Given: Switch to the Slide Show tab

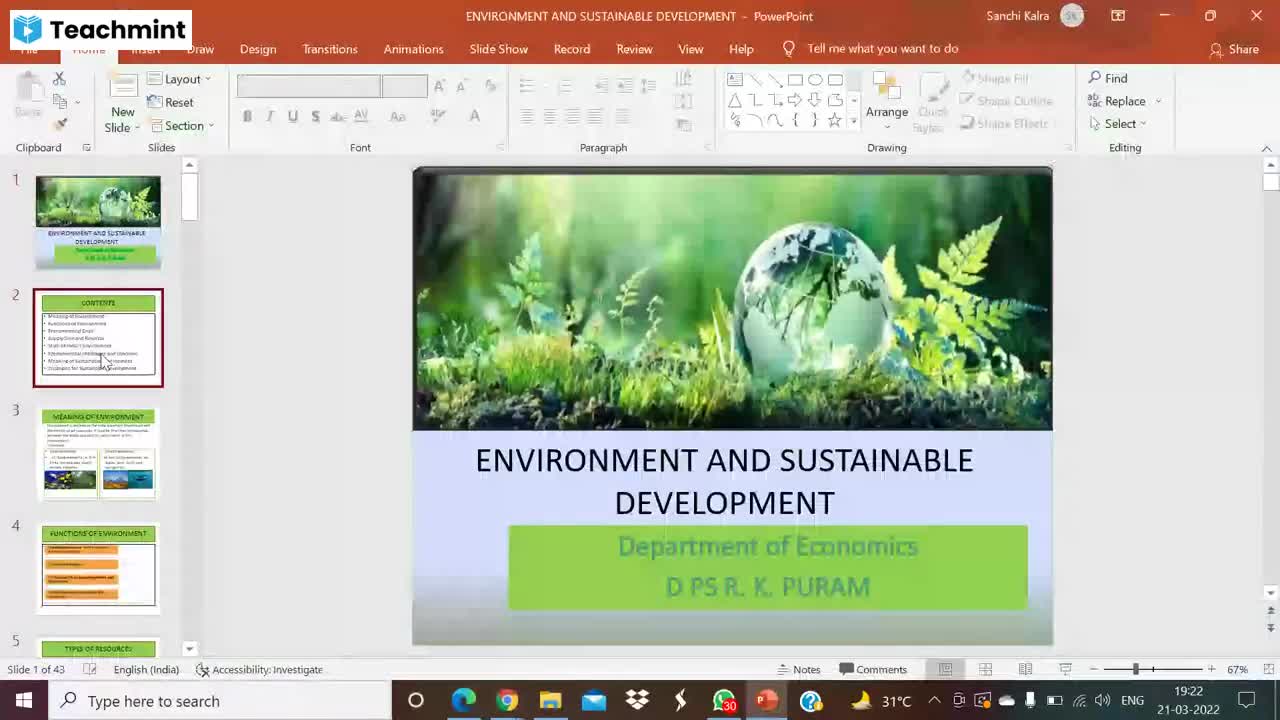Looking at the screenshot, I should pos(498,49).
